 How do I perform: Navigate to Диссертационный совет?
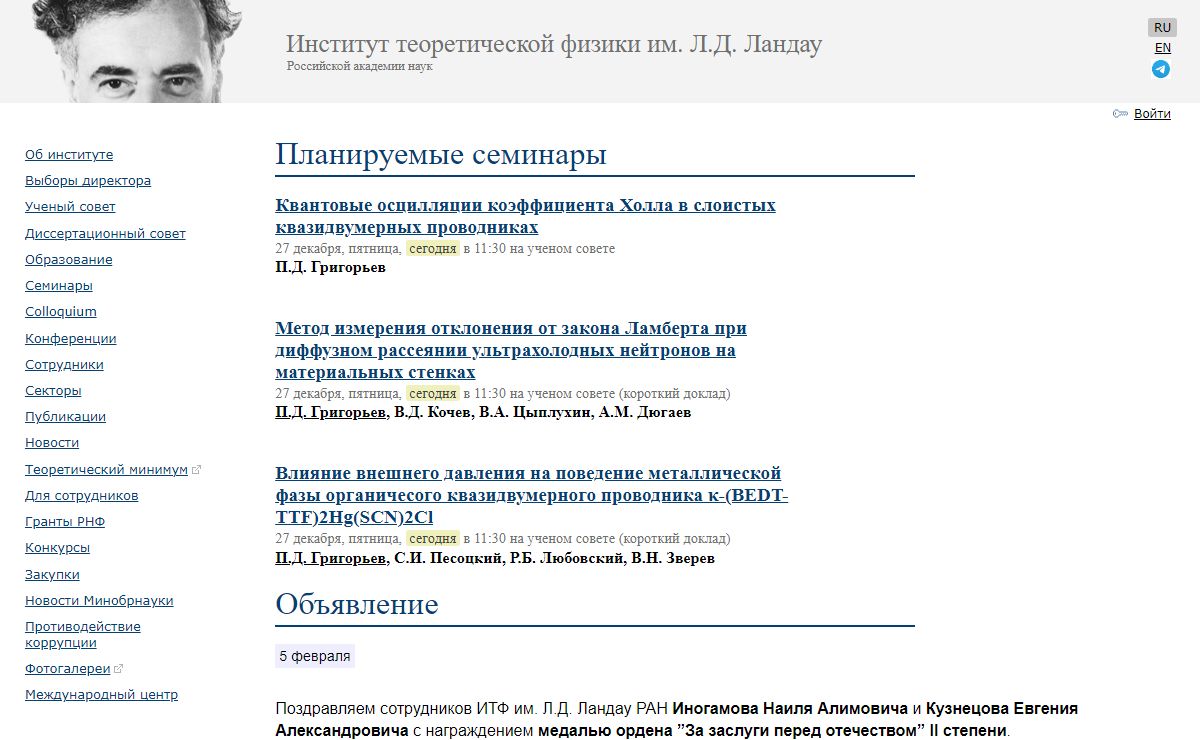click(105, 234)
